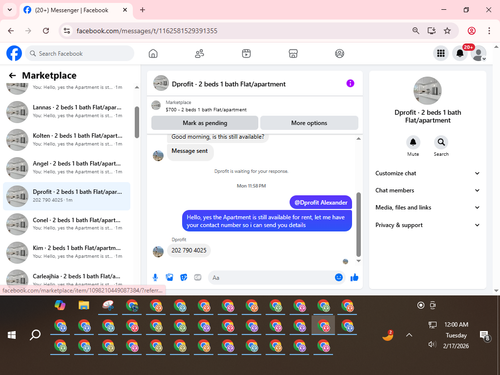Send a thumbs-up like

(354, 277)
